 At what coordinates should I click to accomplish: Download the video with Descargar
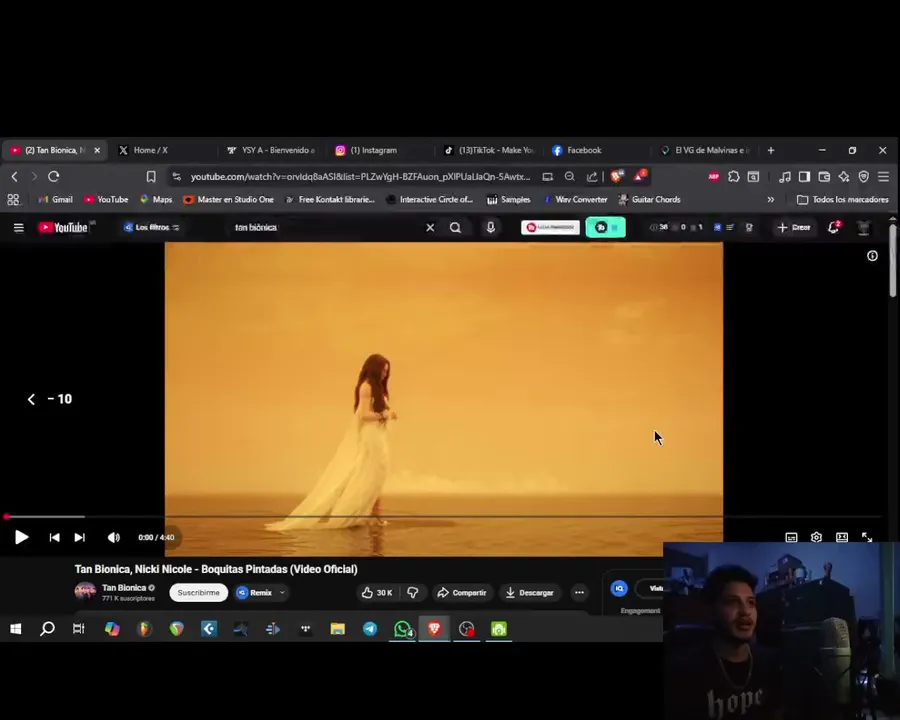pos(529,593)
